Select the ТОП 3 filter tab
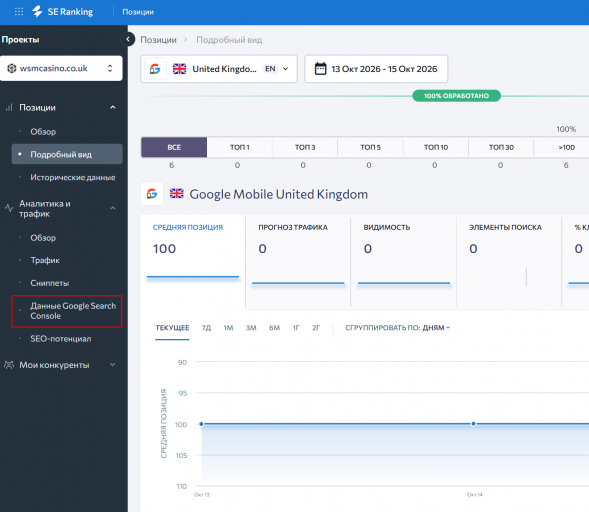This screenshot has width=589, height=512. (305, 147)
